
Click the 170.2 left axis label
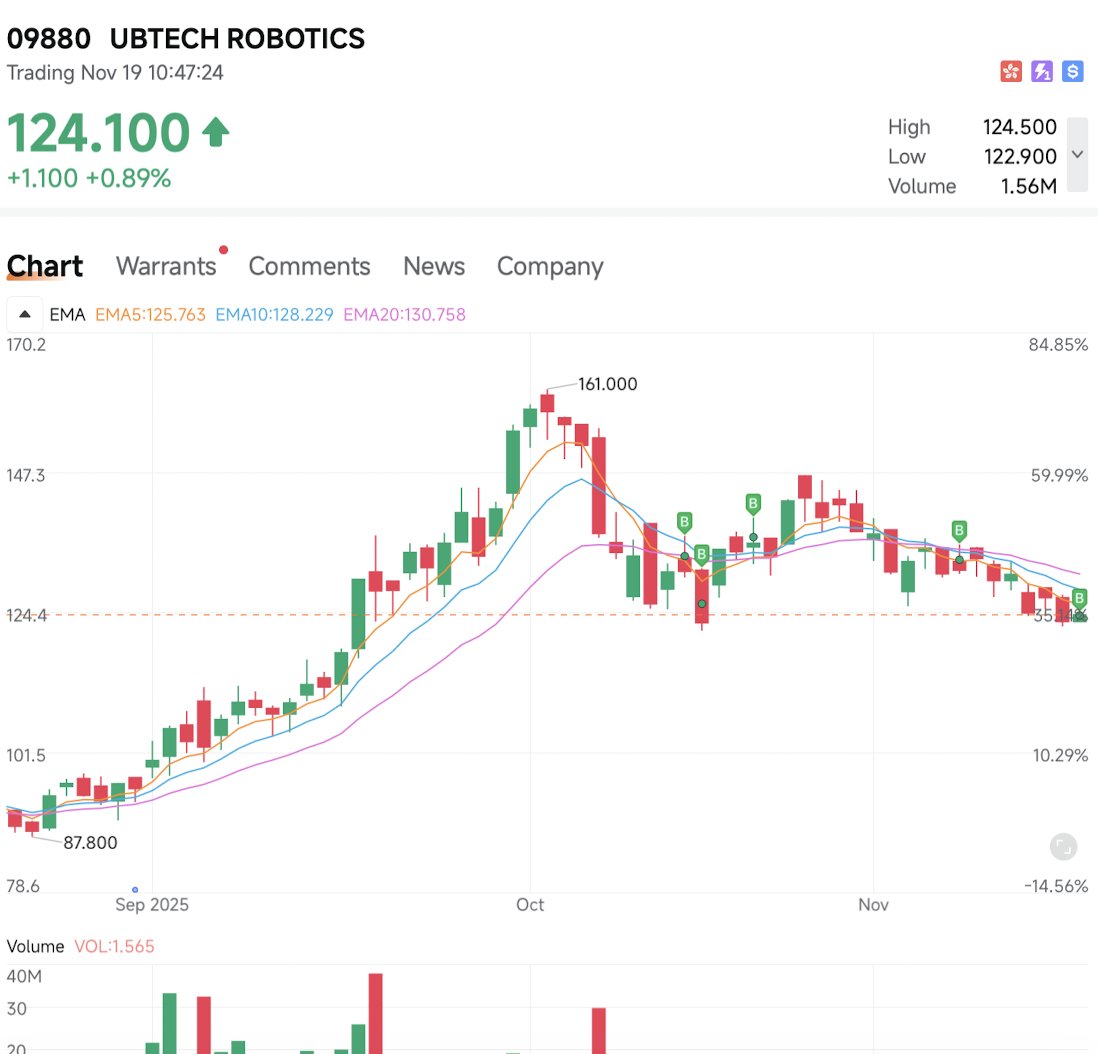[26, 345]
